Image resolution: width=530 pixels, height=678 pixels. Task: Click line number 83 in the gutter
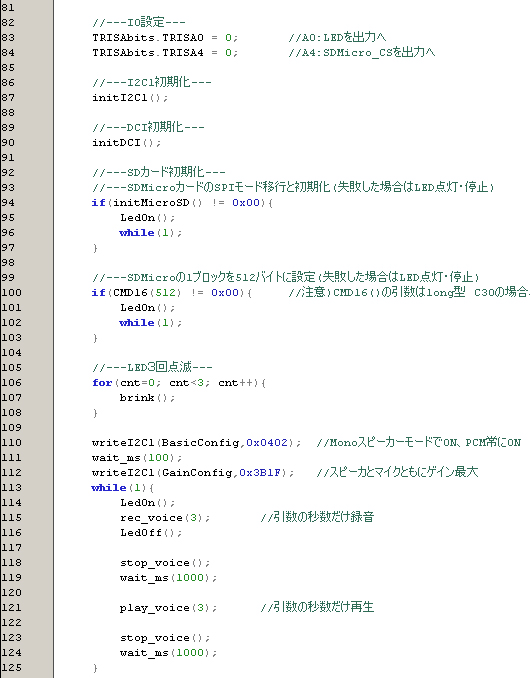[8, 38]
